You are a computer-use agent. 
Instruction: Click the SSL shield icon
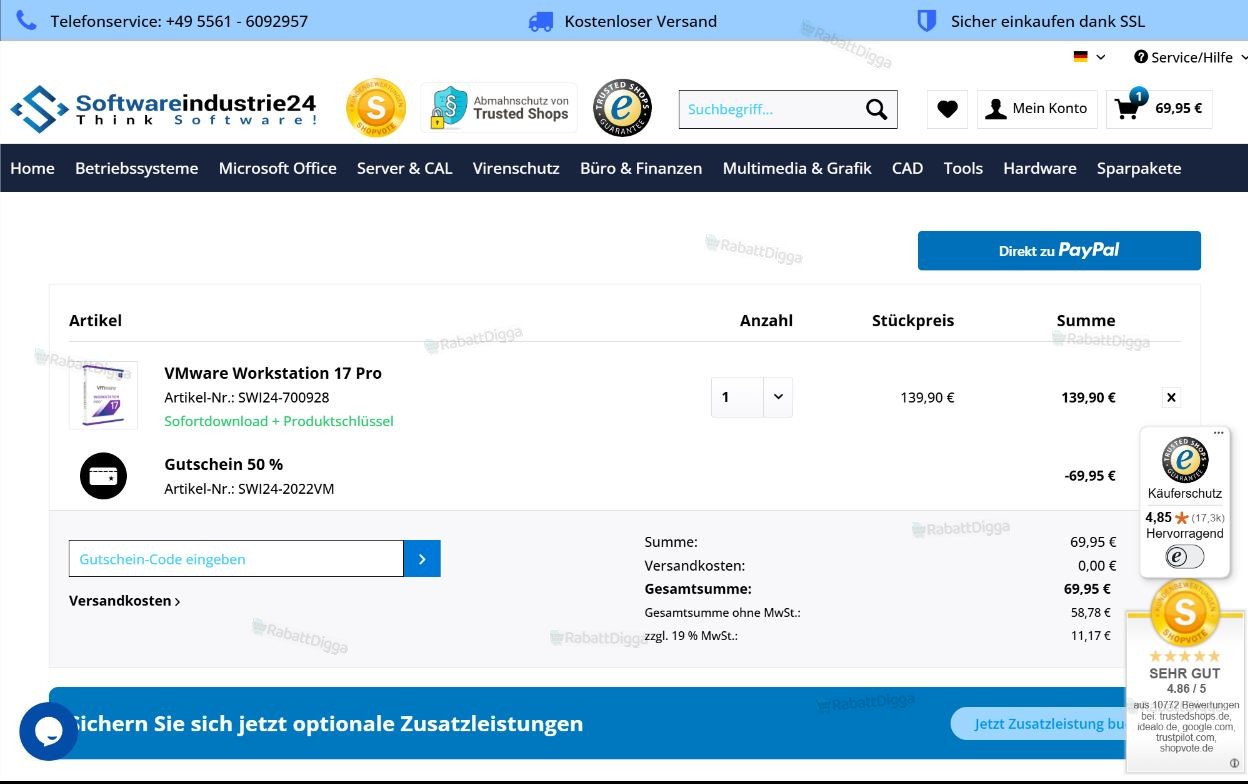927,20
